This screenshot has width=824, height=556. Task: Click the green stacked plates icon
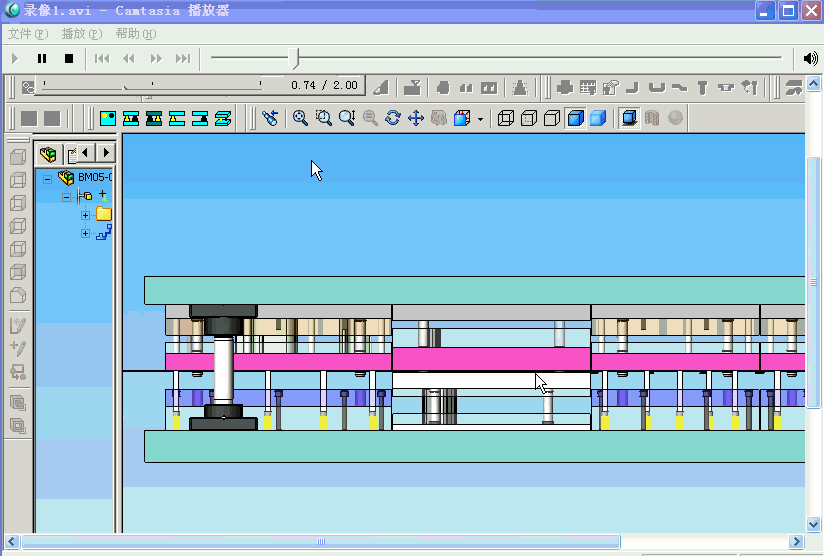(x=223, y=118)
